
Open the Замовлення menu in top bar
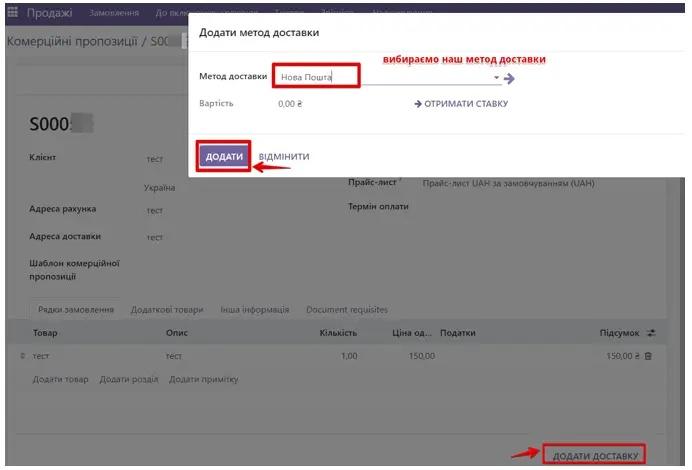114,13
